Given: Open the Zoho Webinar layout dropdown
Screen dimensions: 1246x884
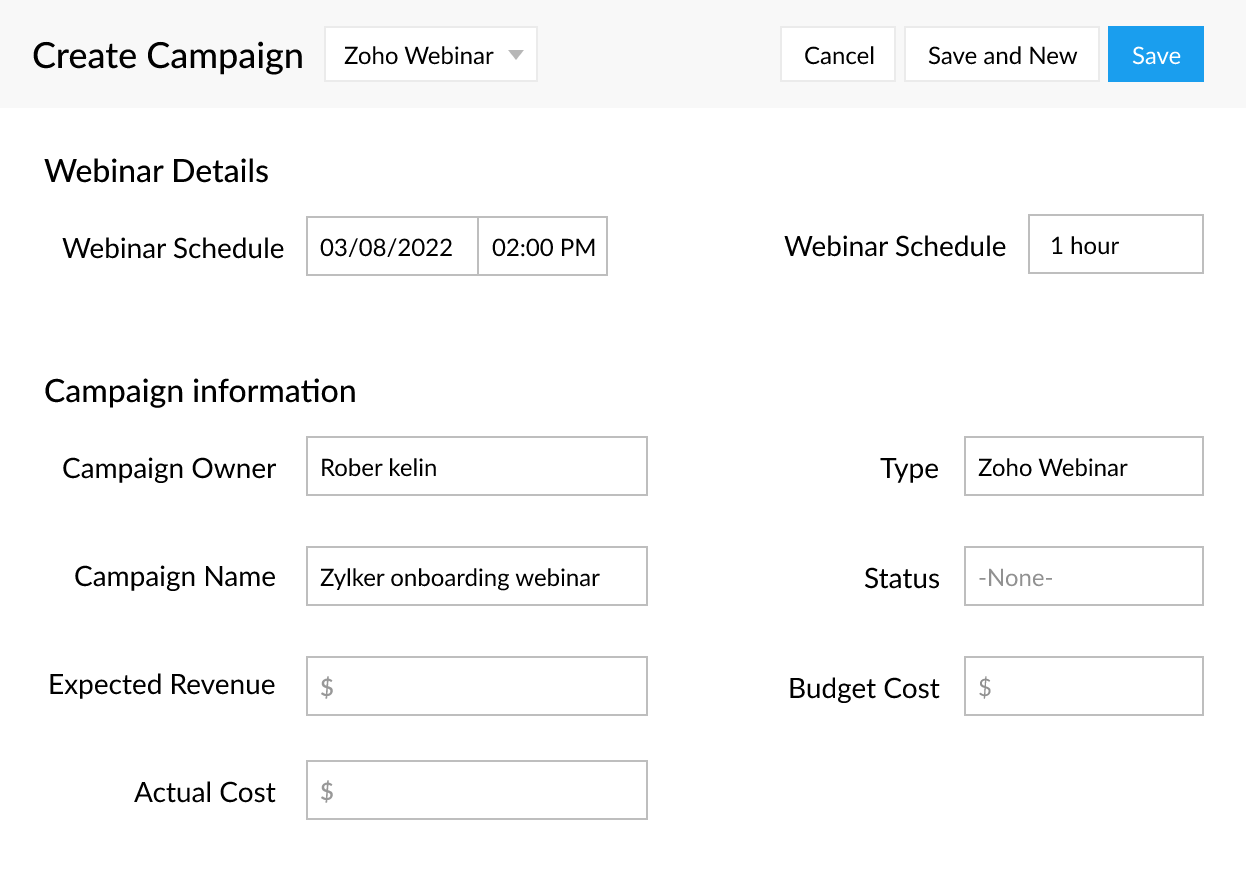Looking at the screenshot, I should click(x=430, y=55).
